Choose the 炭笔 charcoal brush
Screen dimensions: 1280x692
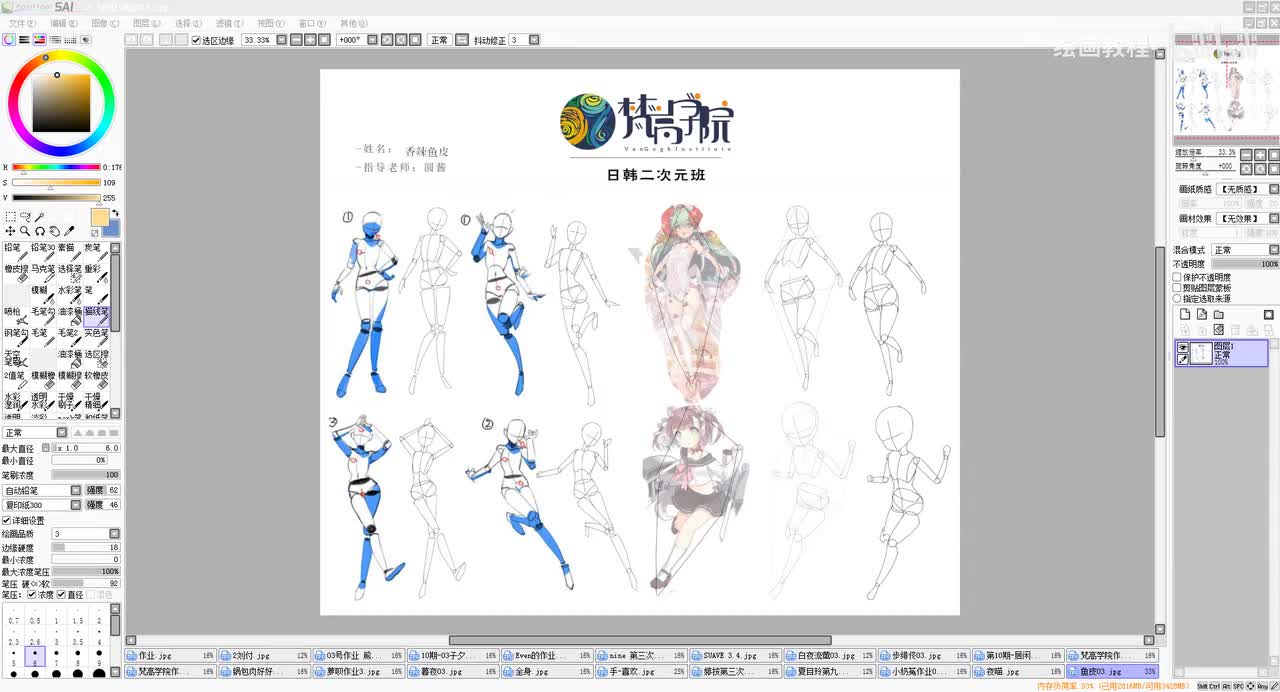[96, 252]
